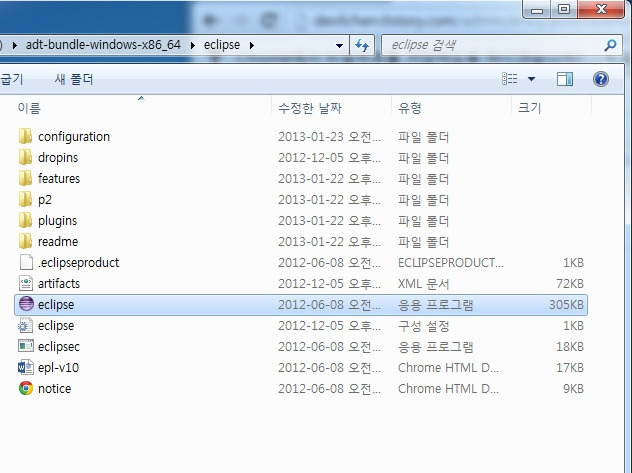The height and width of the screenshot is (473, 632).
Task: Click the 18KB size of eclipsec
Action: coord(570,346)
